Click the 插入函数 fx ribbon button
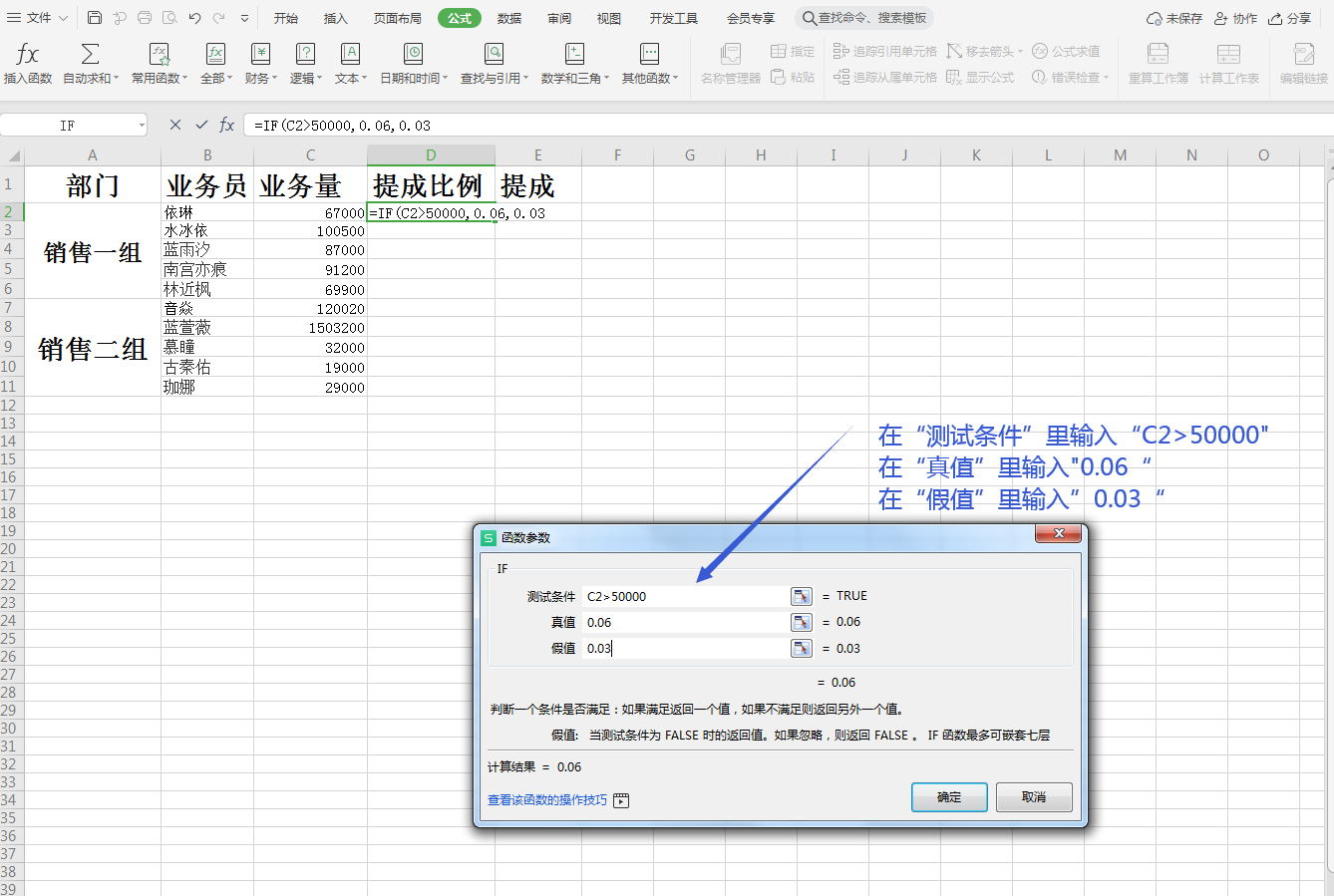The height and width of the screenshot is (896, 1334). pyautogui.click(x=28, y=63)
